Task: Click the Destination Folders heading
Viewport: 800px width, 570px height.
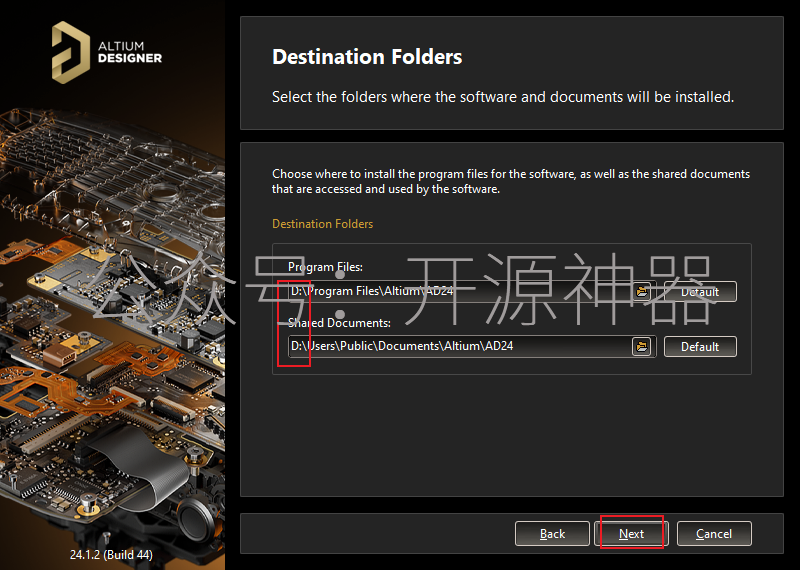Action: 367,57
